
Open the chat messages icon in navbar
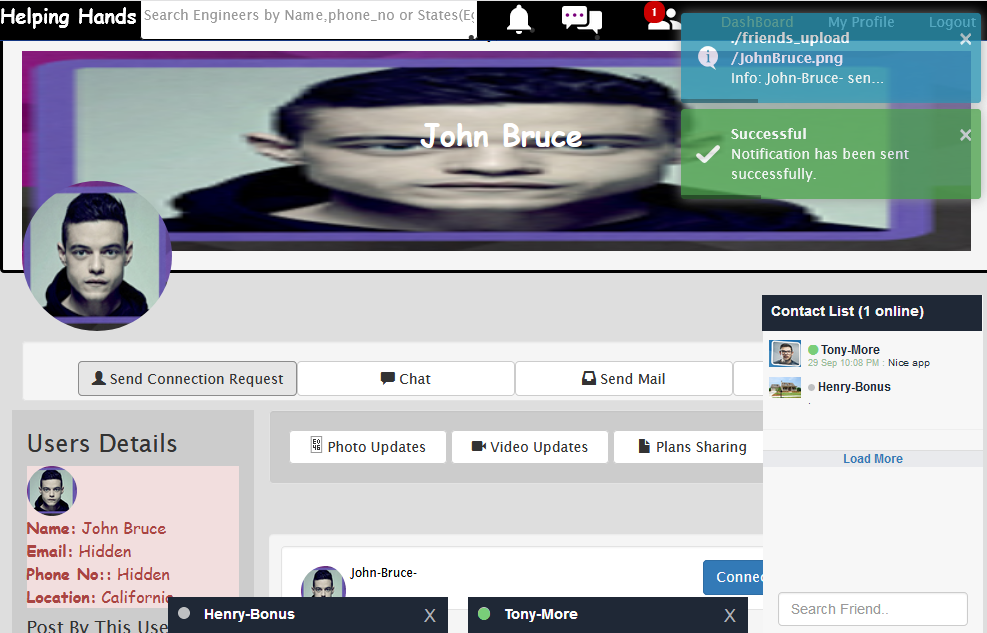581,19
